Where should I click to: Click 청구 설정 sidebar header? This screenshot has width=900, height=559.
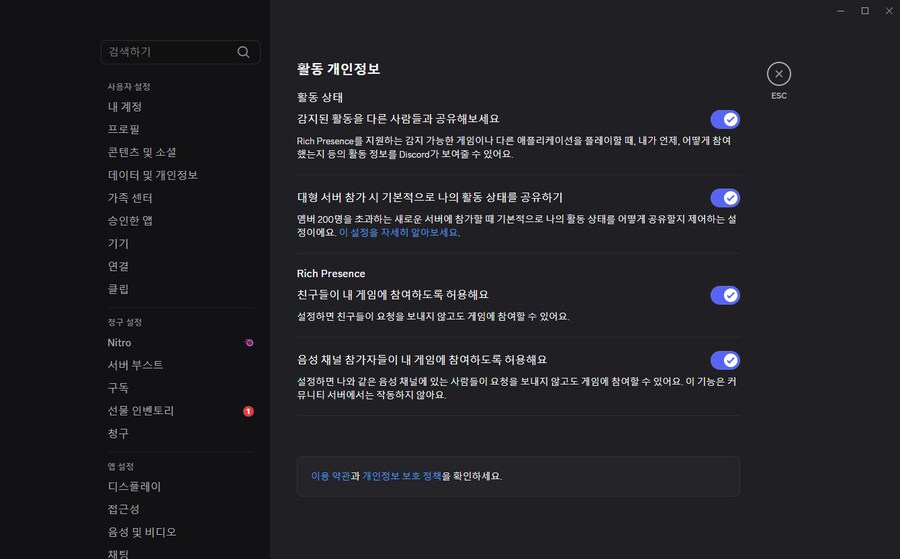click(x=125, y=323)
